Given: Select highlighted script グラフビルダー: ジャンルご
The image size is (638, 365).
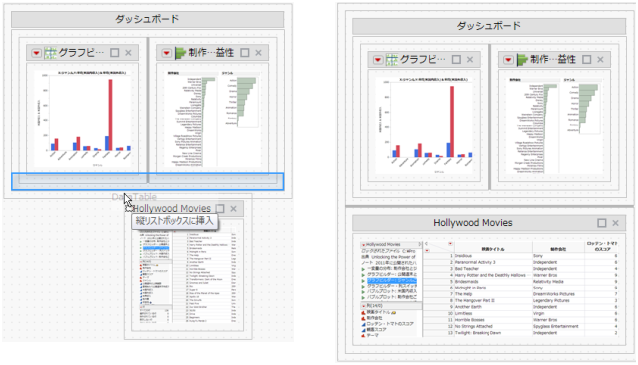Looking at the screenshot, I should 391,281.
